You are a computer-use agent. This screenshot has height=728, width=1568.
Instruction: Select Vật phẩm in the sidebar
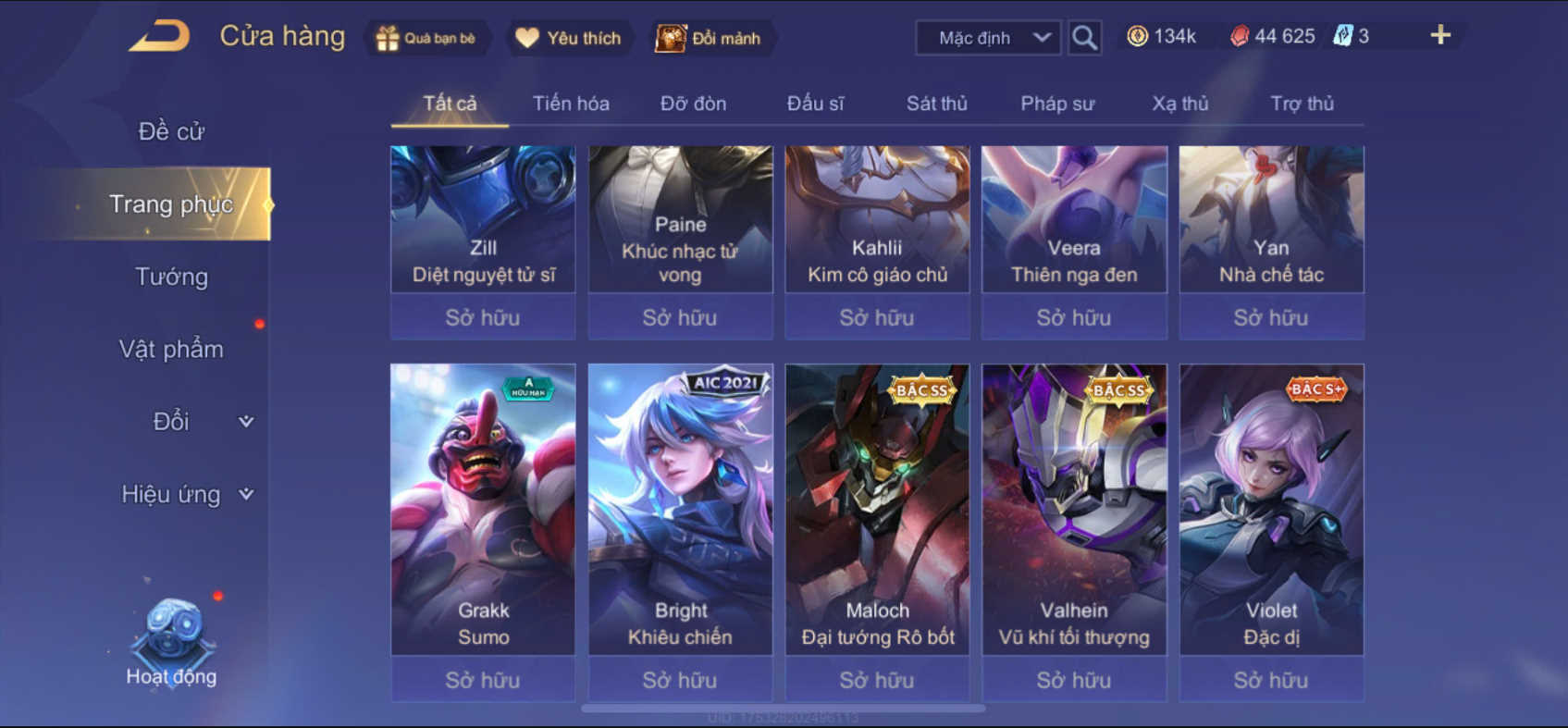click(172, 349)
